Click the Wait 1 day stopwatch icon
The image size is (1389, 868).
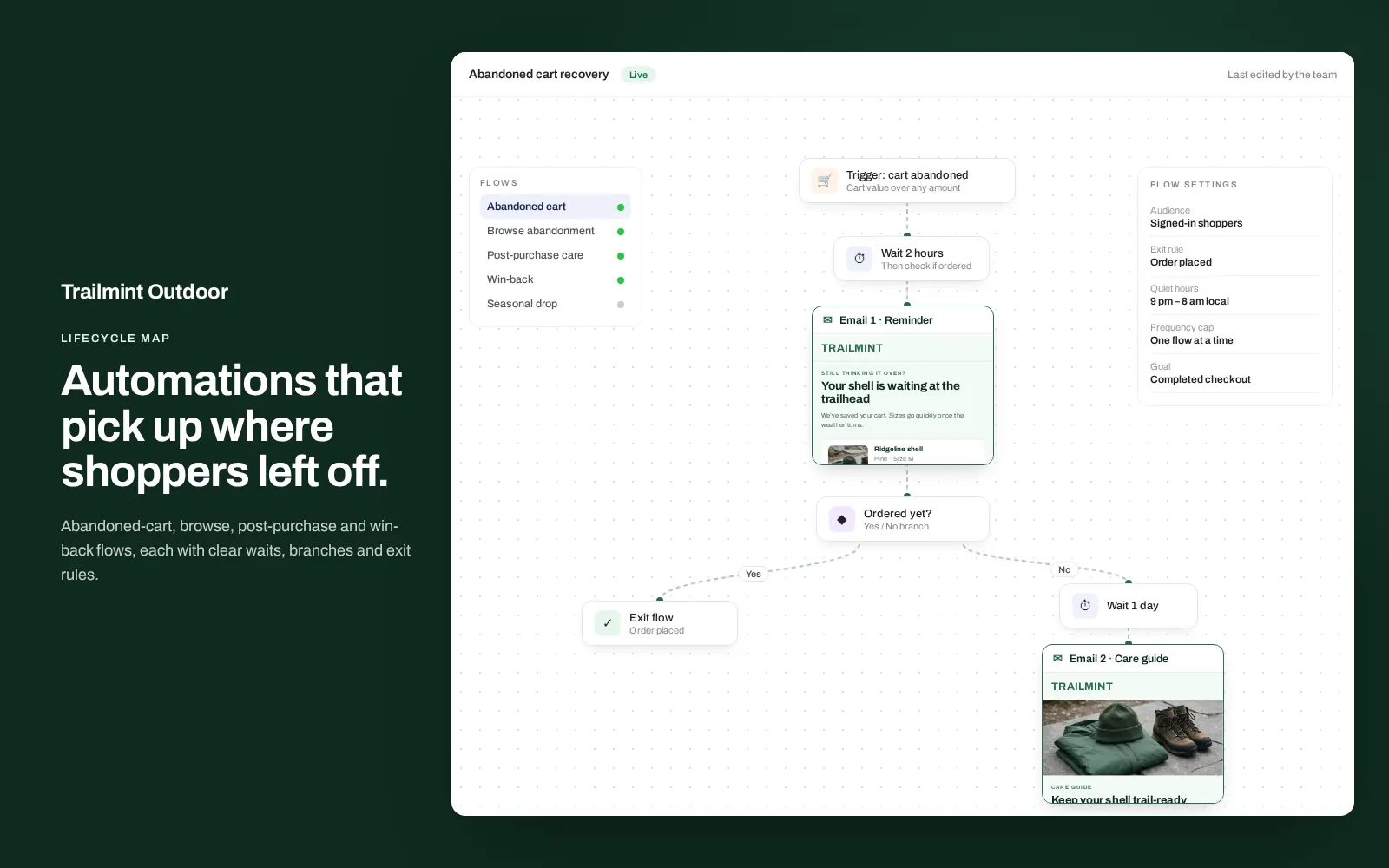[x=1084, y=606]
